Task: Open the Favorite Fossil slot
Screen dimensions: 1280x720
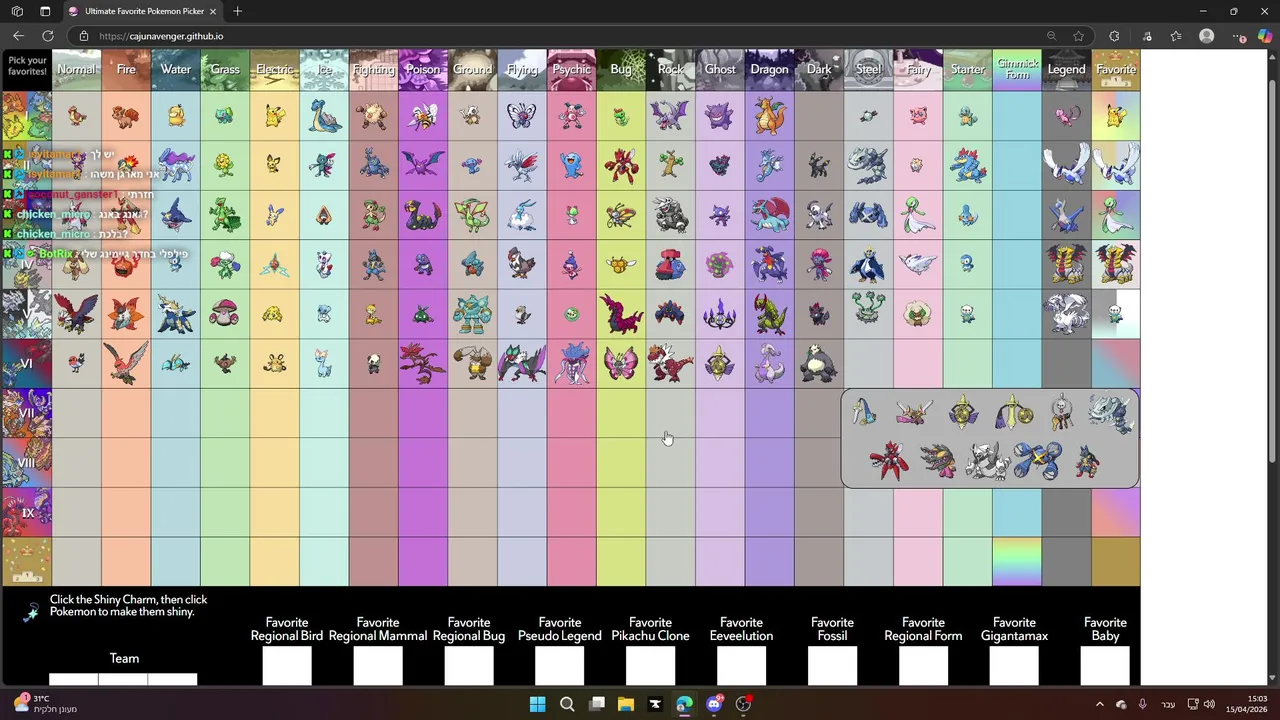Action: coord(832,666)
